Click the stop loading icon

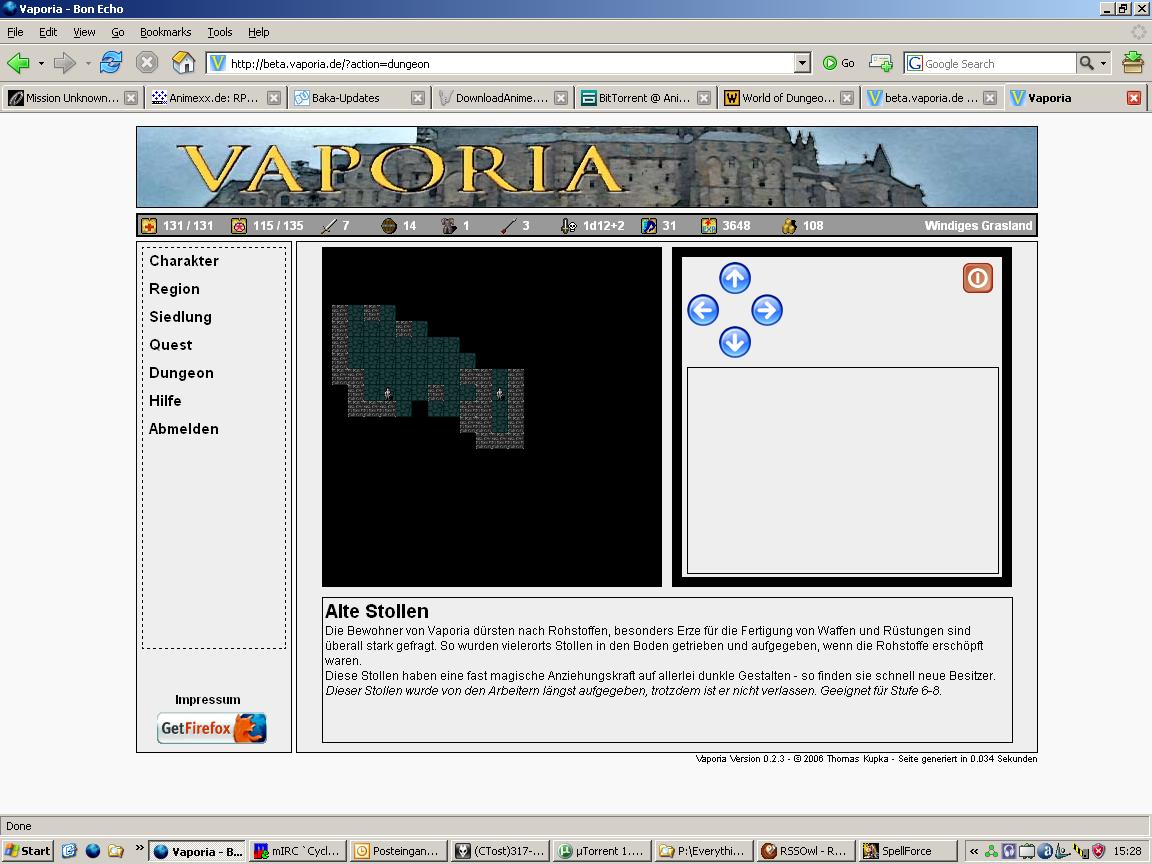coord(147,63)
